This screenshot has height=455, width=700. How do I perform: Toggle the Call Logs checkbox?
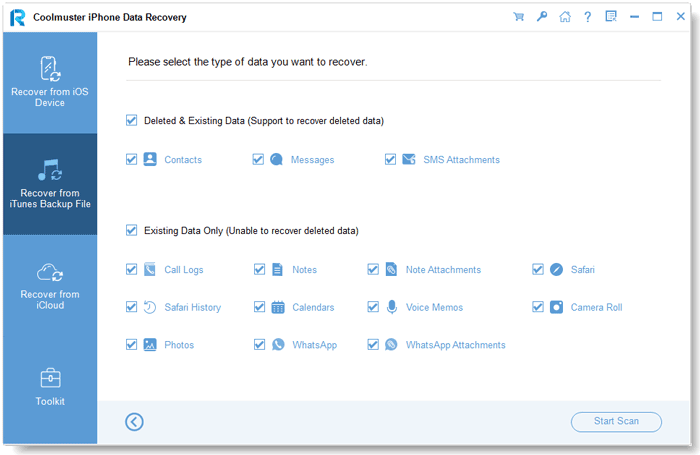point(131,269)
